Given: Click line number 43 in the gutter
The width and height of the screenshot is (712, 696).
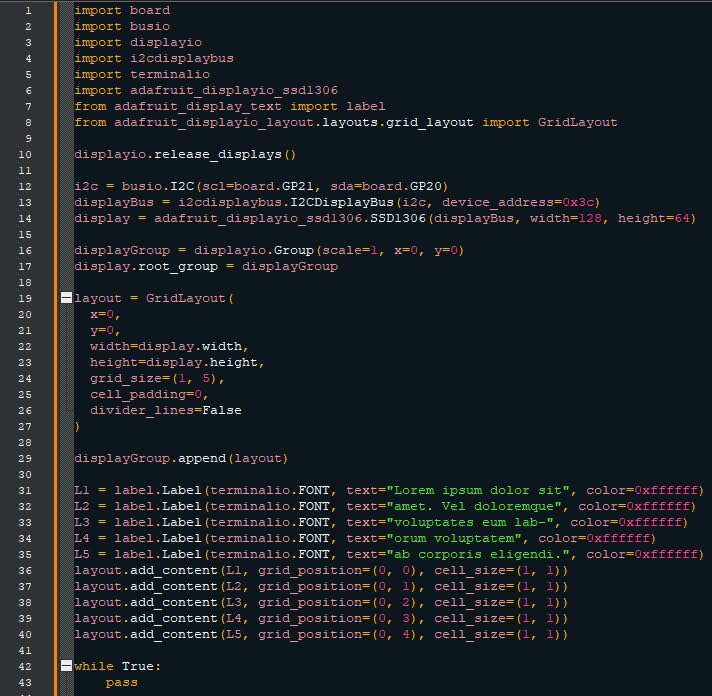Looking at the screenshot, I should 25,682.
